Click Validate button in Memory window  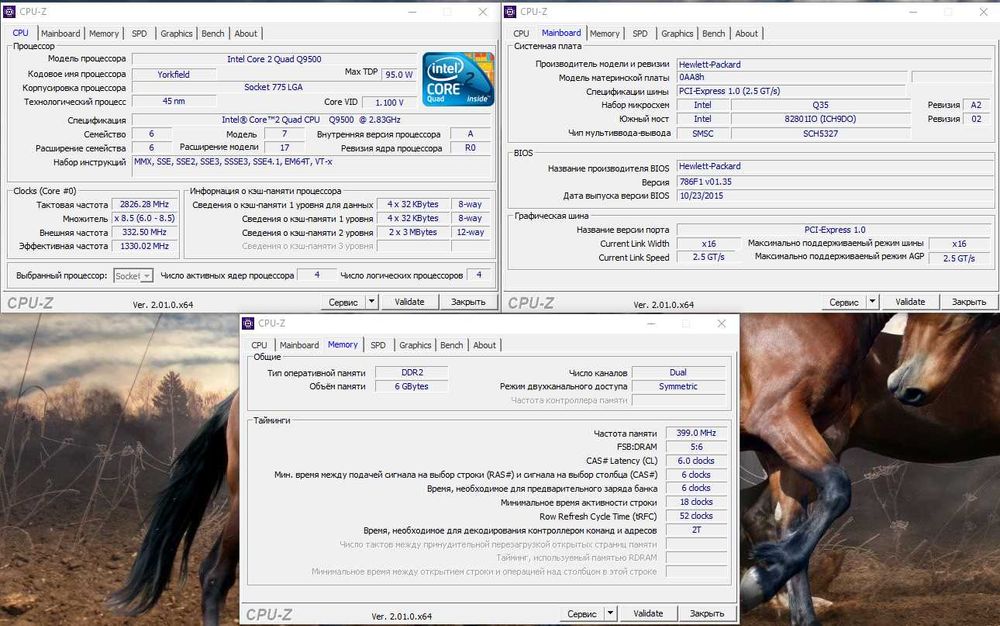tap(648, 613)
